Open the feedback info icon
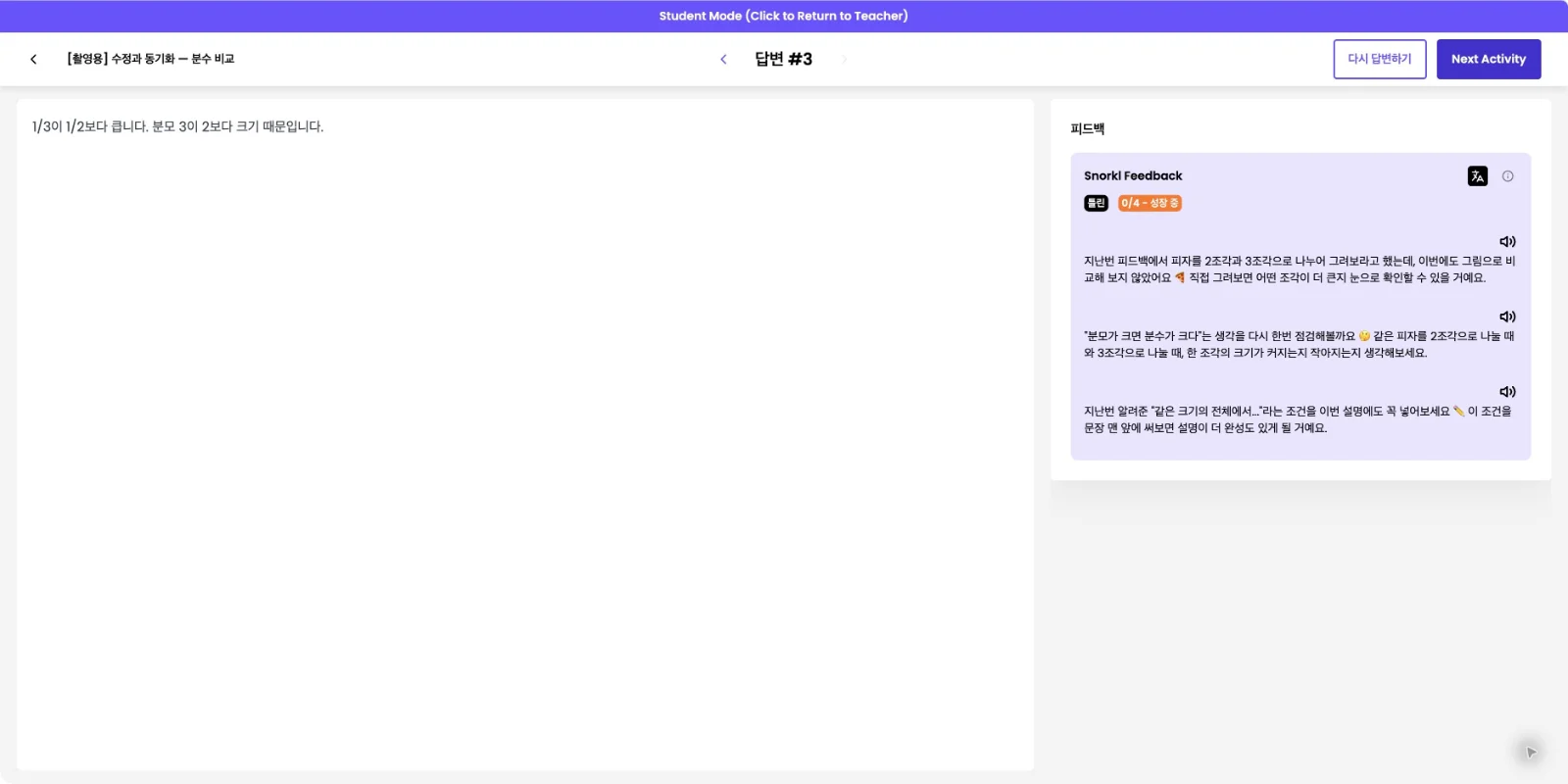The height and width of the screenshot is (784, 1568). (1507, 176)
